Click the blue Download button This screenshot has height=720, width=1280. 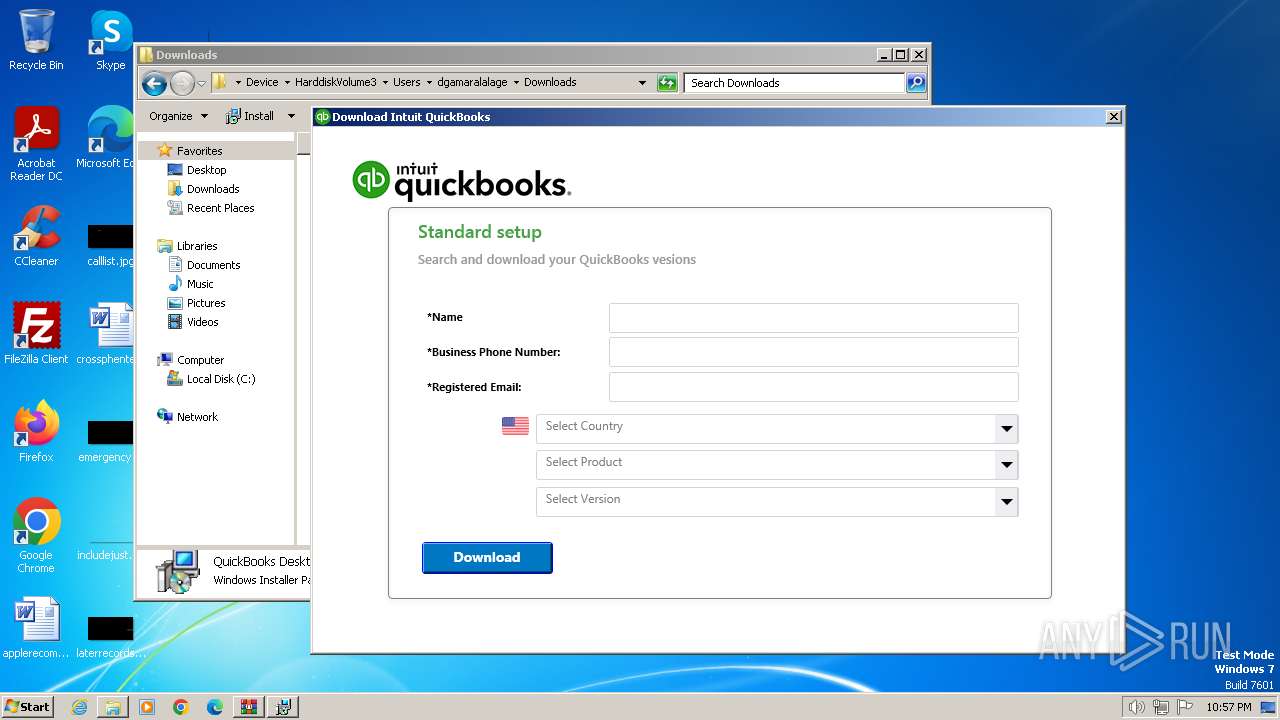(x=487, y=558)
